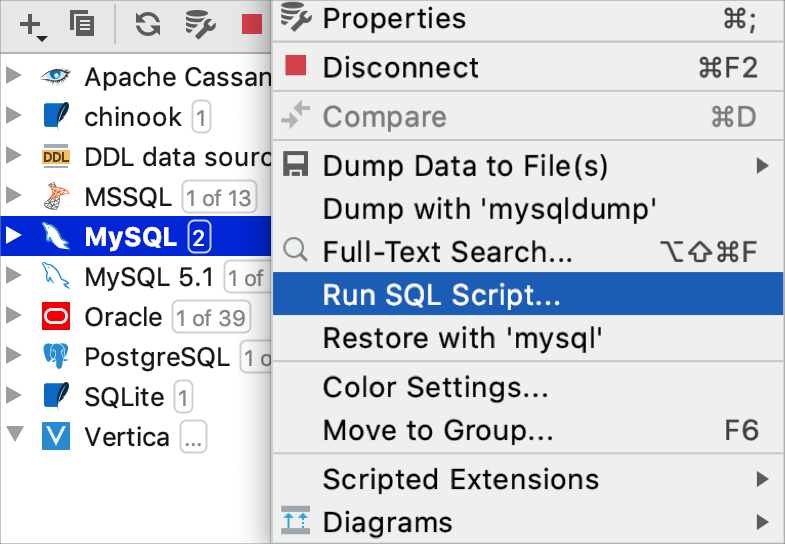Viewport: 785px width, 544px height.
Task: Expand the MySQL 5.1 node
Action: [x=14, y=276]
